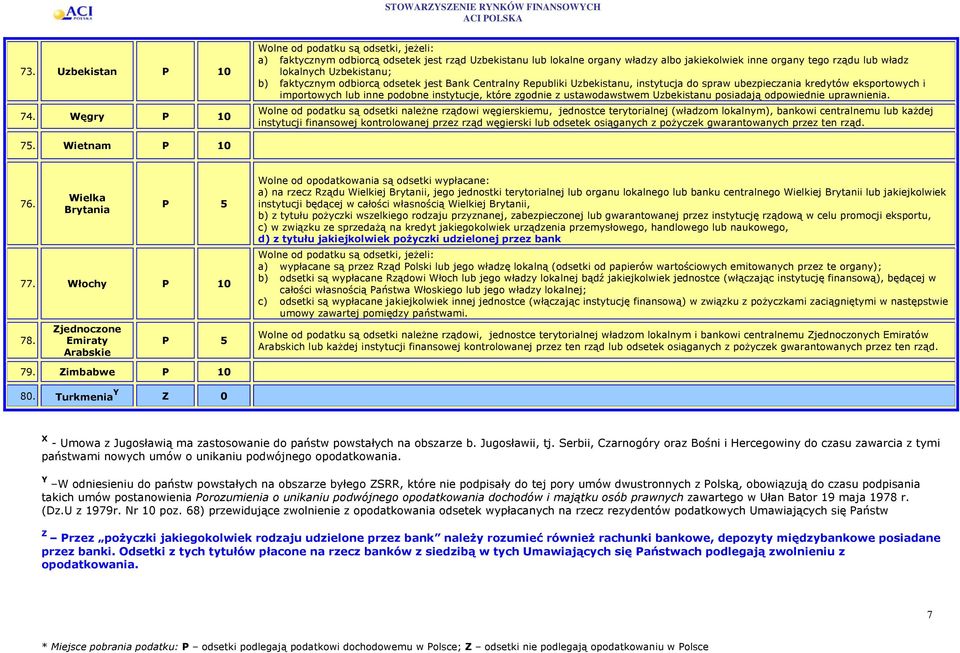960x653 pixels.
Task: Select the 'ACI POLSKA' header line
Action: [x=492, y=18]
